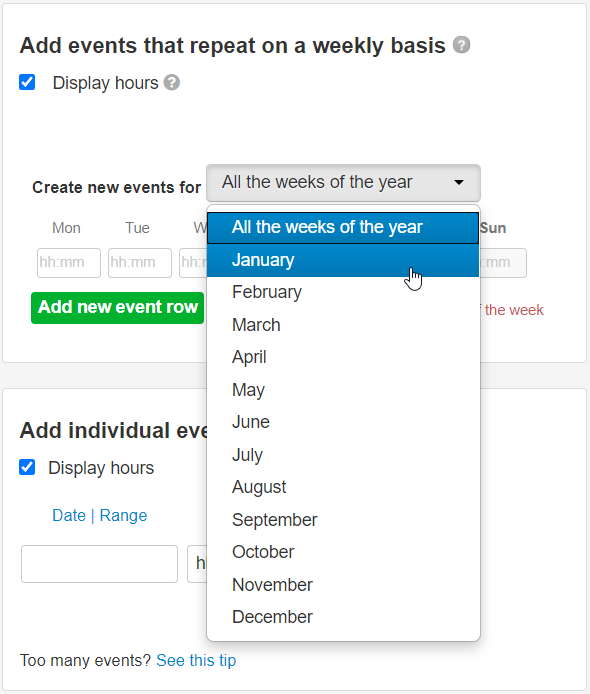Click help icon next to Display hours
Viewport: 590px width, 694px height.
click(172, 83)
